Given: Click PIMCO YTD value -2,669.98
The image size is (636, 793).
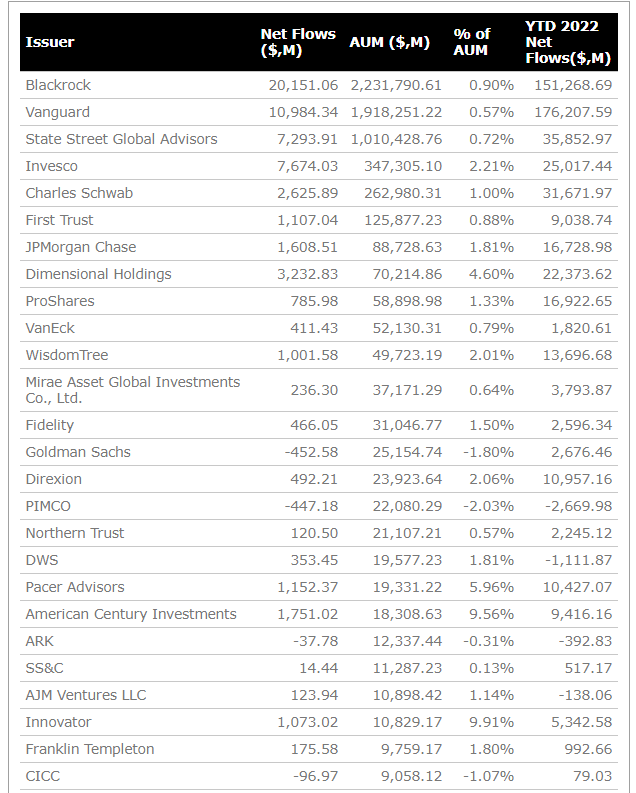Looking at the screenshot, I should point(578,506).
